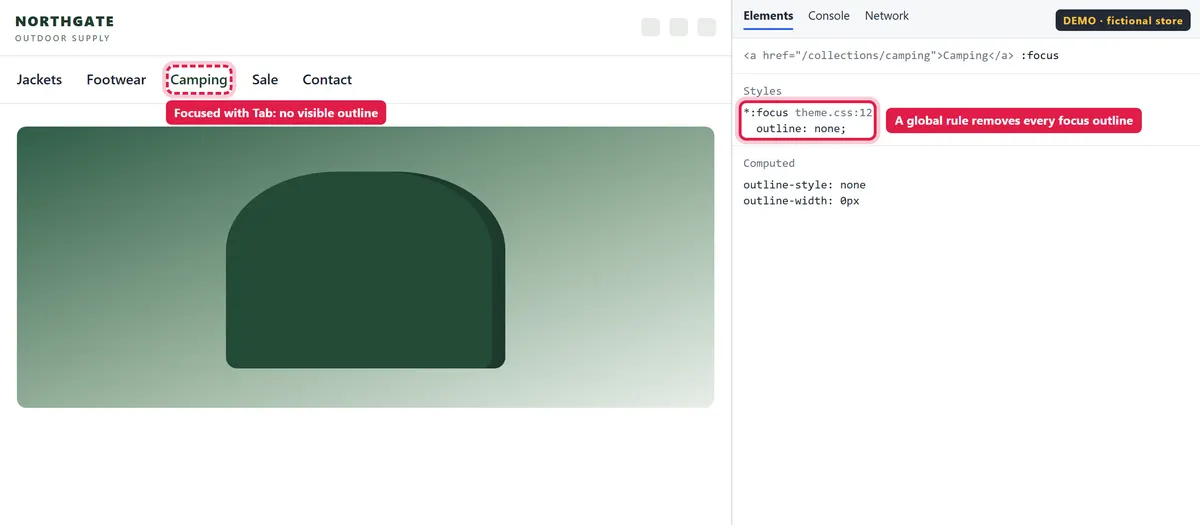
Task: Open the Footwear navigation link
Action: pyautogui.click(x=116, y=80)
